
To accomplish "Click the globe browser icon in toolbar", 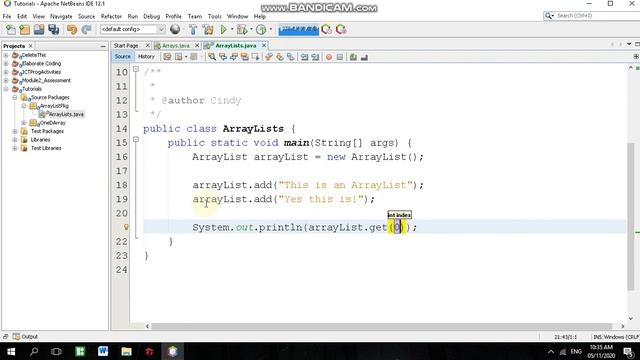I will 175,29.
